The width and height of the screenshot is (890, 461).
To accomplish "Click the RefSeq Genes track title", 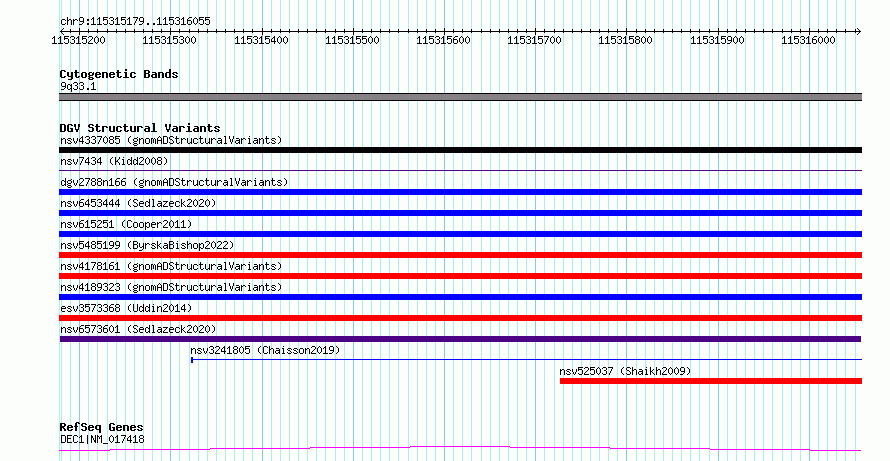I will coord(102,427).
